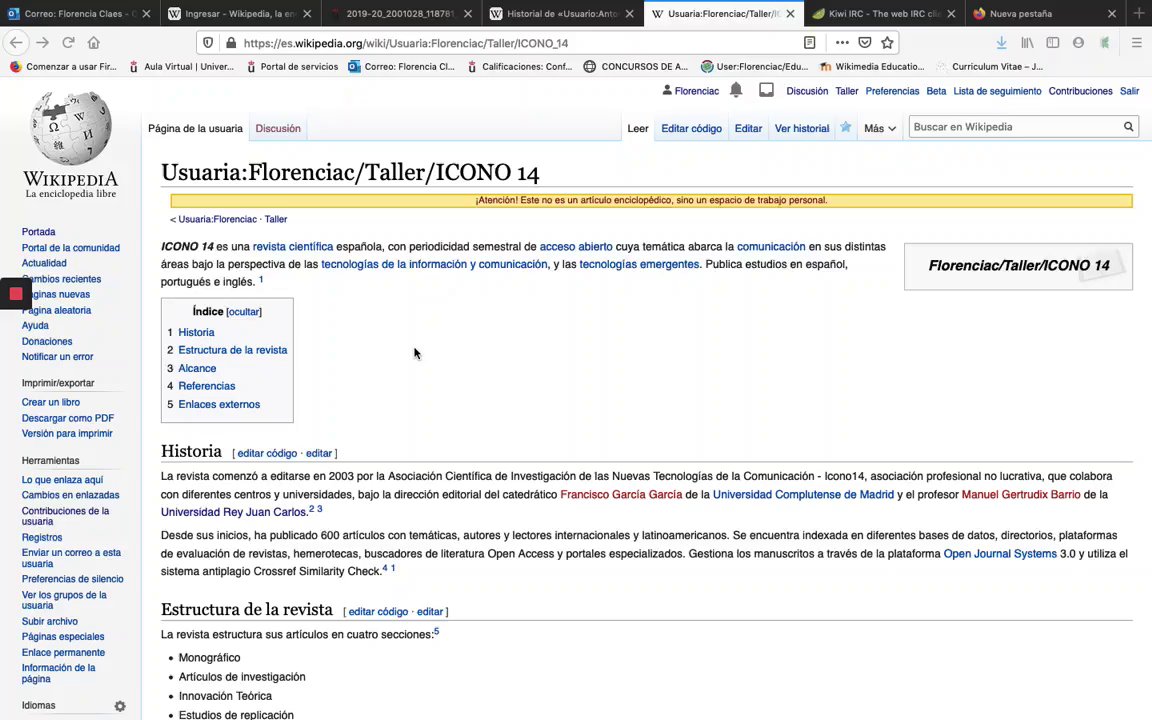Image resolution: width=1152 pixels, height=720 pixels.
Task: Stop recording with red square button
Action: [15, 294]
